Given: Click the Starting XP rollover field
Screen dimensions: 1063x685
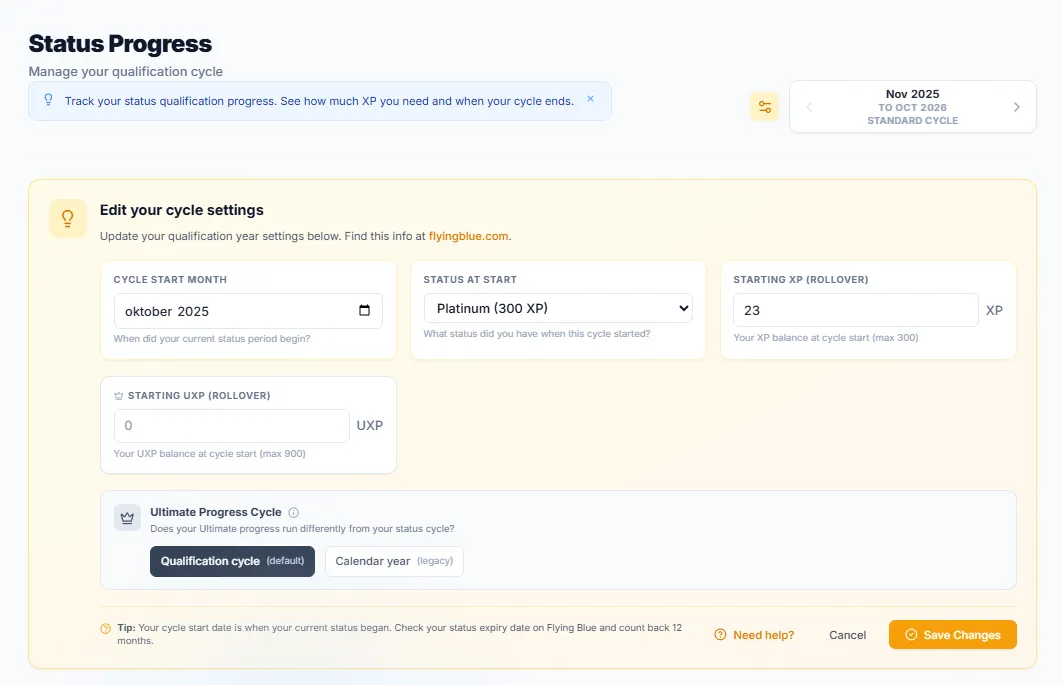Looking at the screenshot, I should coord(855,311).
